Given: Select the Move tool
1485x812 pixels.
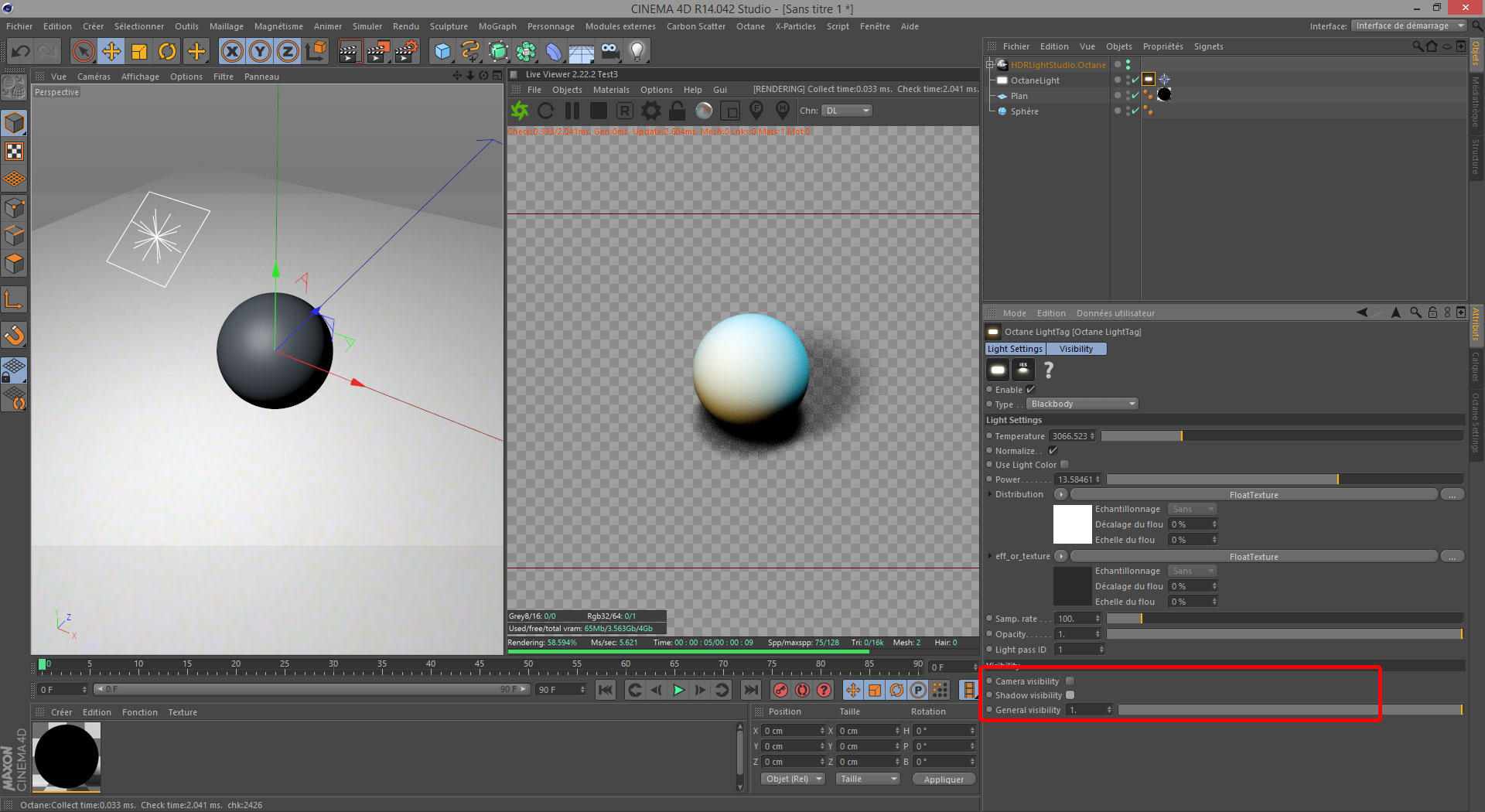Looking at the screenshot, I should (111, 52).
